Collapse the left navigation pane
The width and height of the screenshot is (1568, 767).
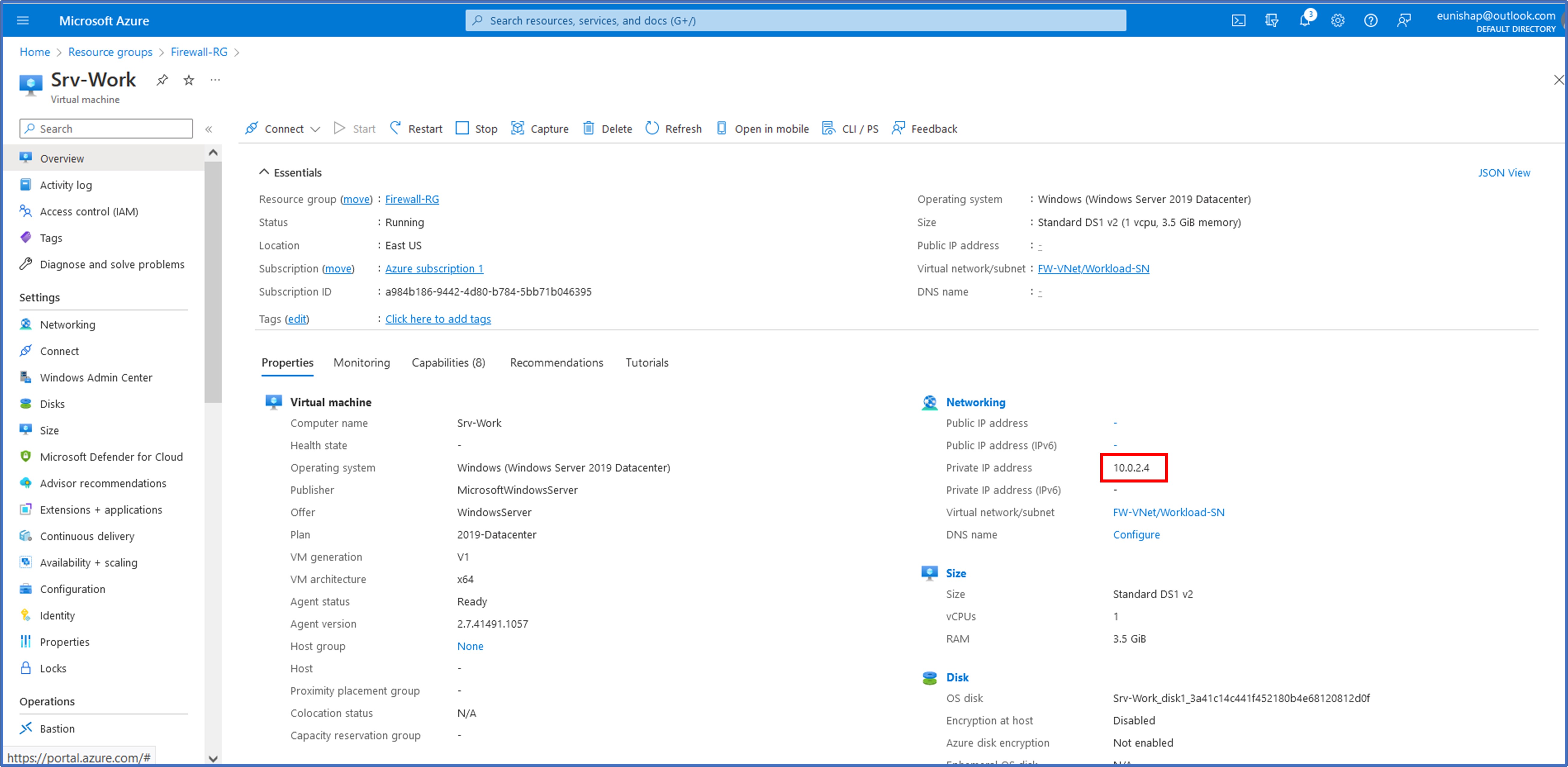(x=209, y=129)
